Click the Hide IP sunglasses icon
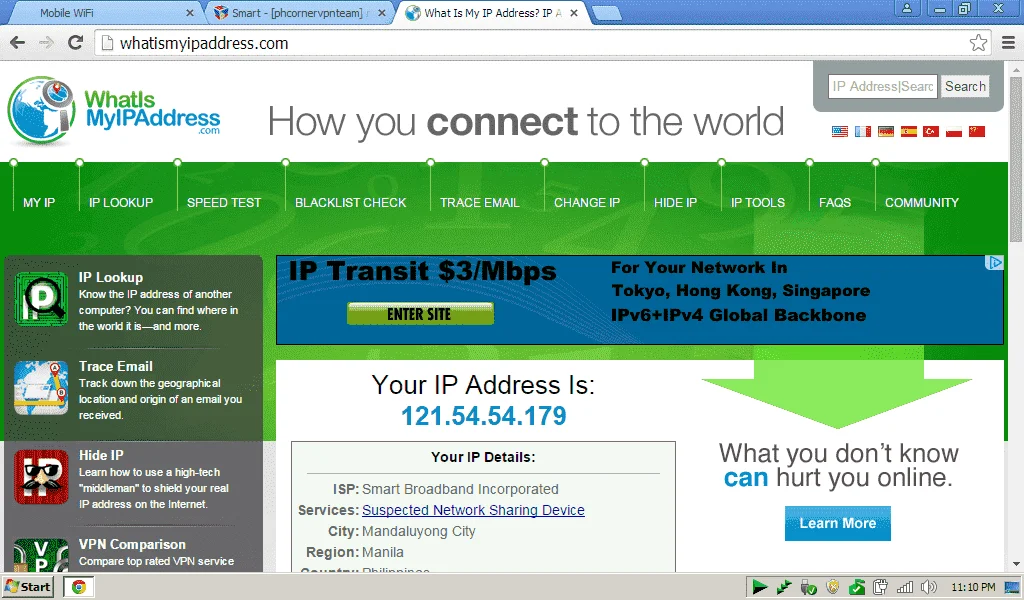The image size is (1024, 600). click(x=41, y=477)
